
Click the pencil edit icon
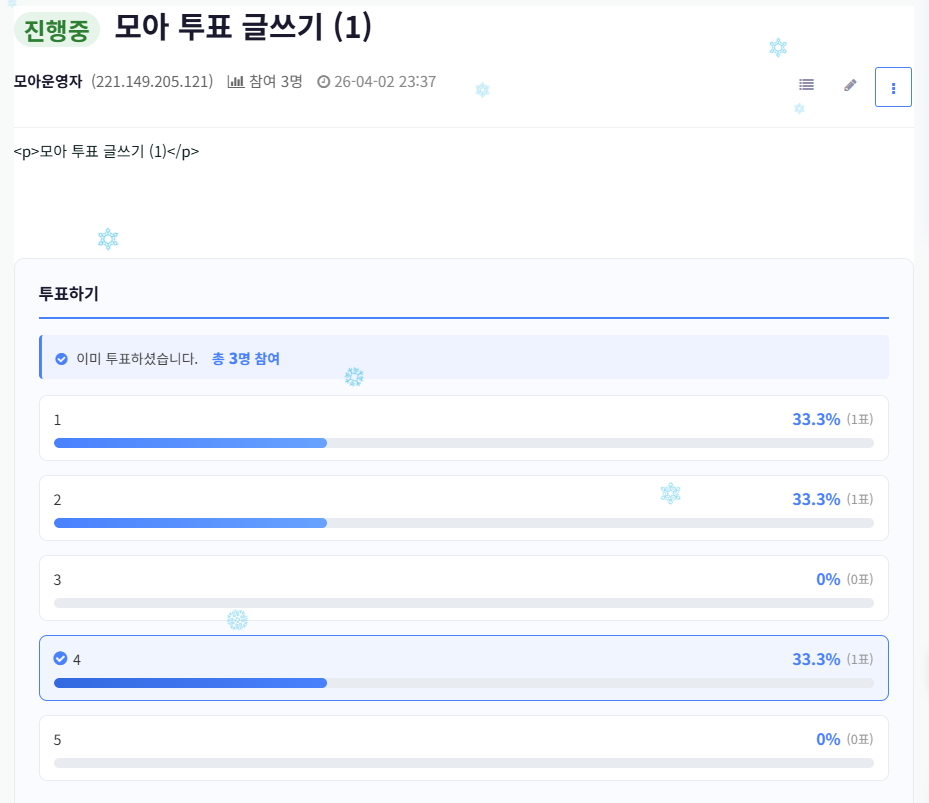click(850, 85)
